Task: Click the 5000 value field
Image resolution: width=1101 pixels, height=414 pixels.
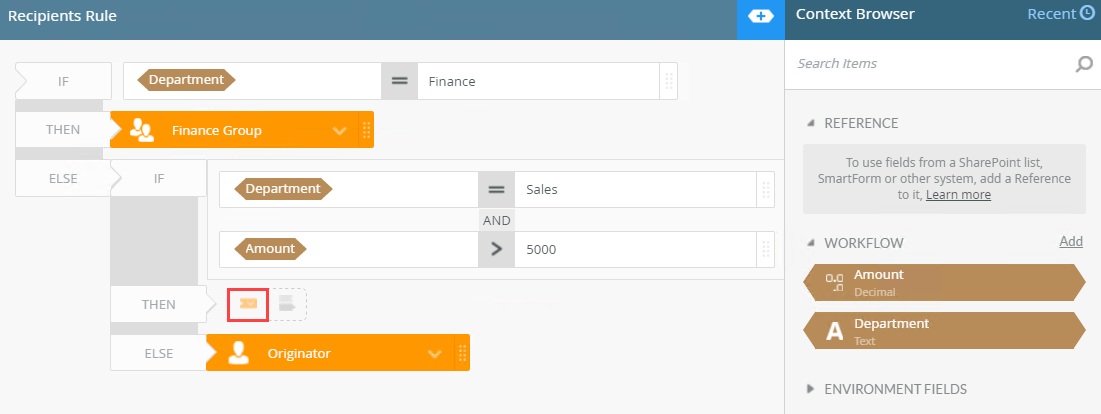Action: tap(635, 249)
